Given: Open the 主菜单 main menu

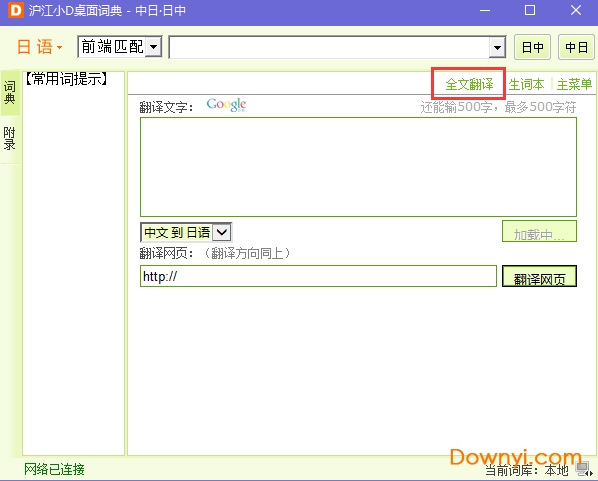Looking at the screenshot, I should pos(574,84).
